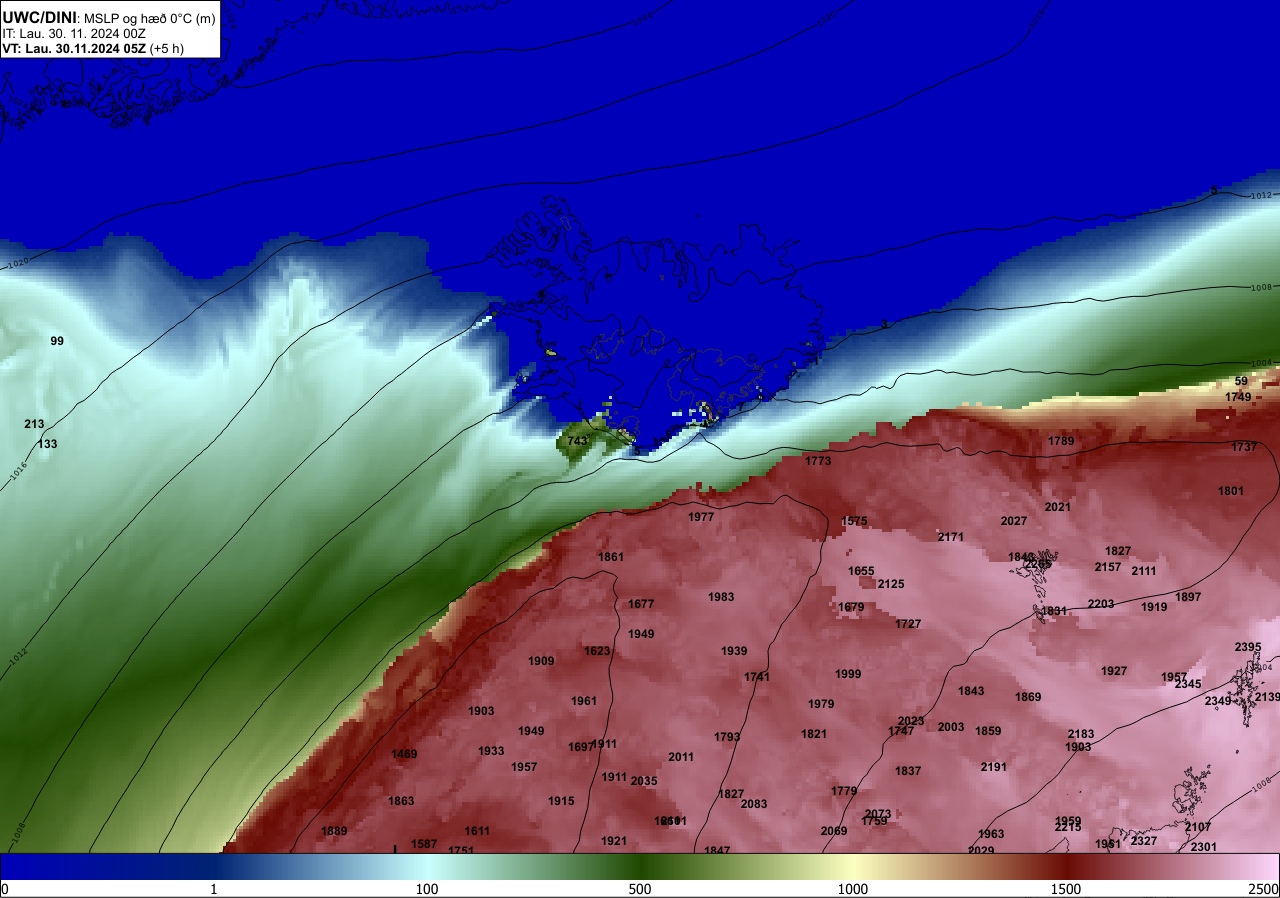Screen dimensions: 1280x898
Task: Click the map value 1869
Action: click(x=1028, y=697)
